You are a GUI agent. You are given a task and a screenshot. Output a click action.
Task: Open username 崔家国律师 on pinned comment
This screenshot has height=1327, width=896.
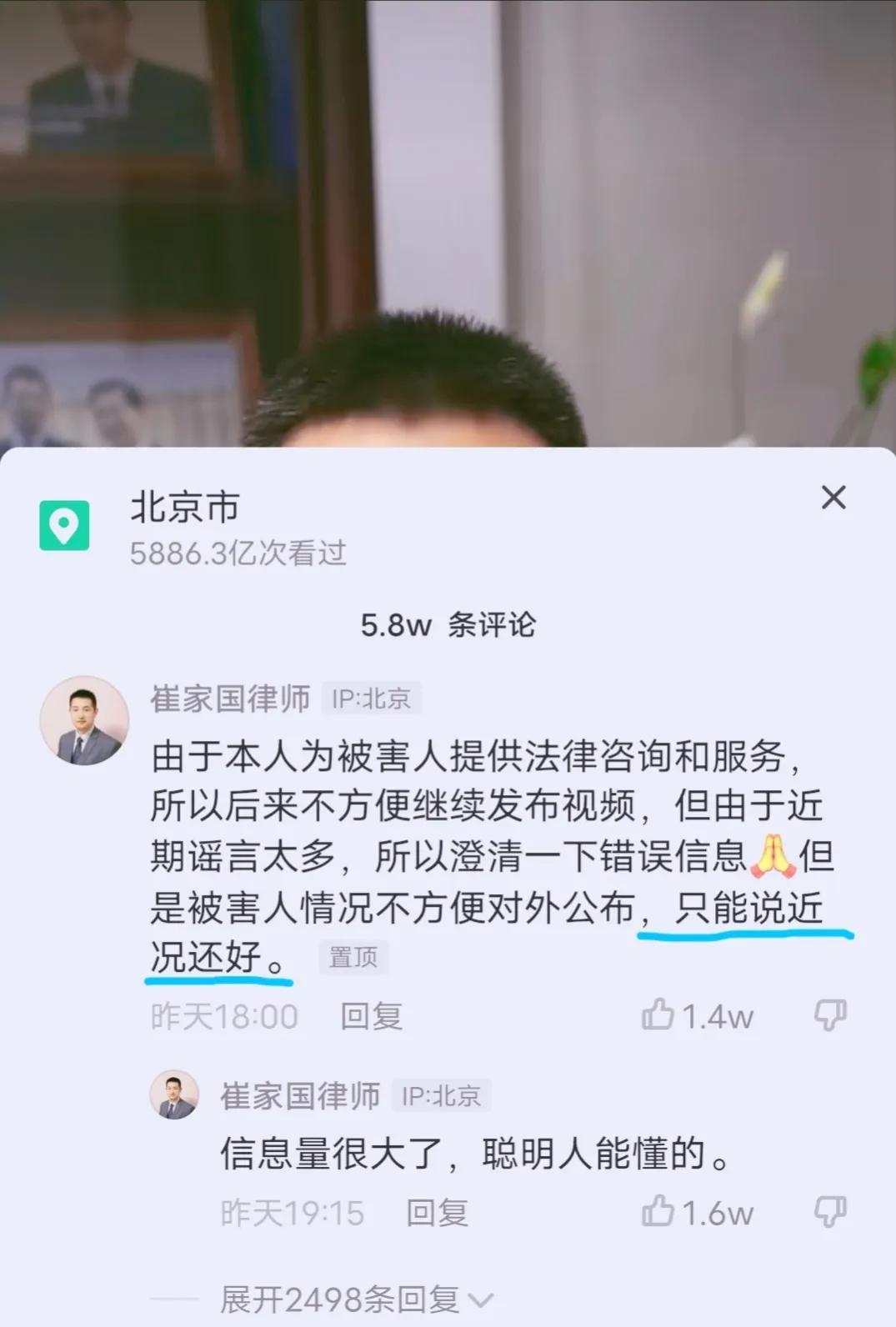(230, 699)
